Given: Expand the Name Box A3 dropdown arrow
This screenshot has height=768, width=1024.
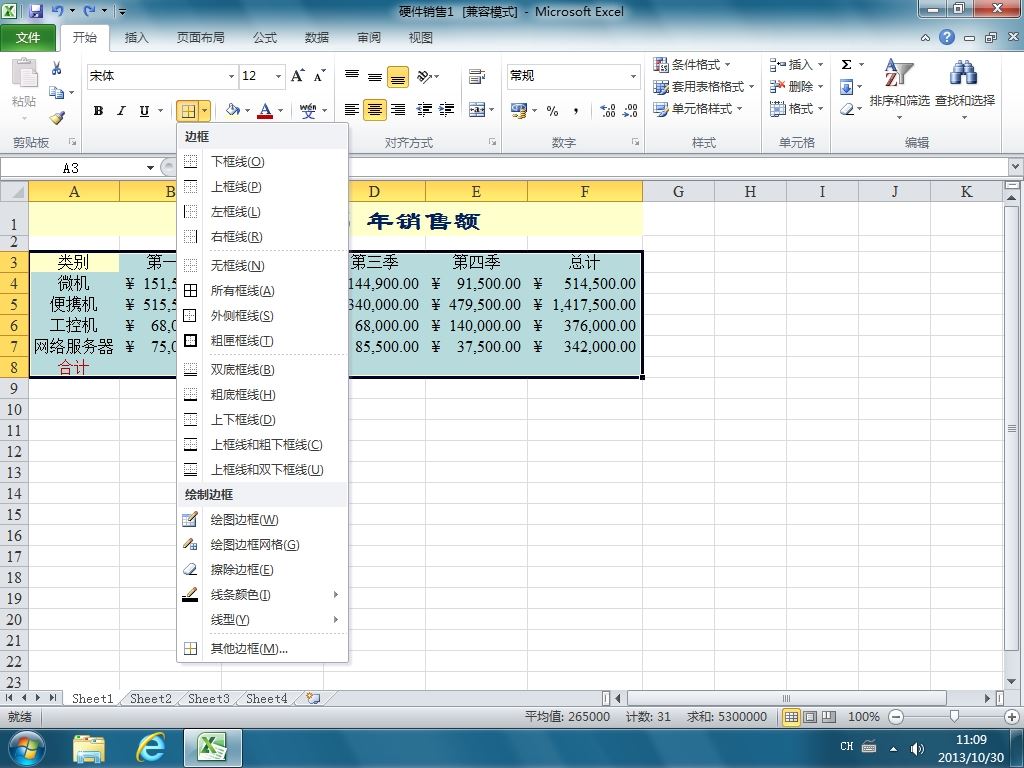Looking at the screenshot, I should 150,168.
